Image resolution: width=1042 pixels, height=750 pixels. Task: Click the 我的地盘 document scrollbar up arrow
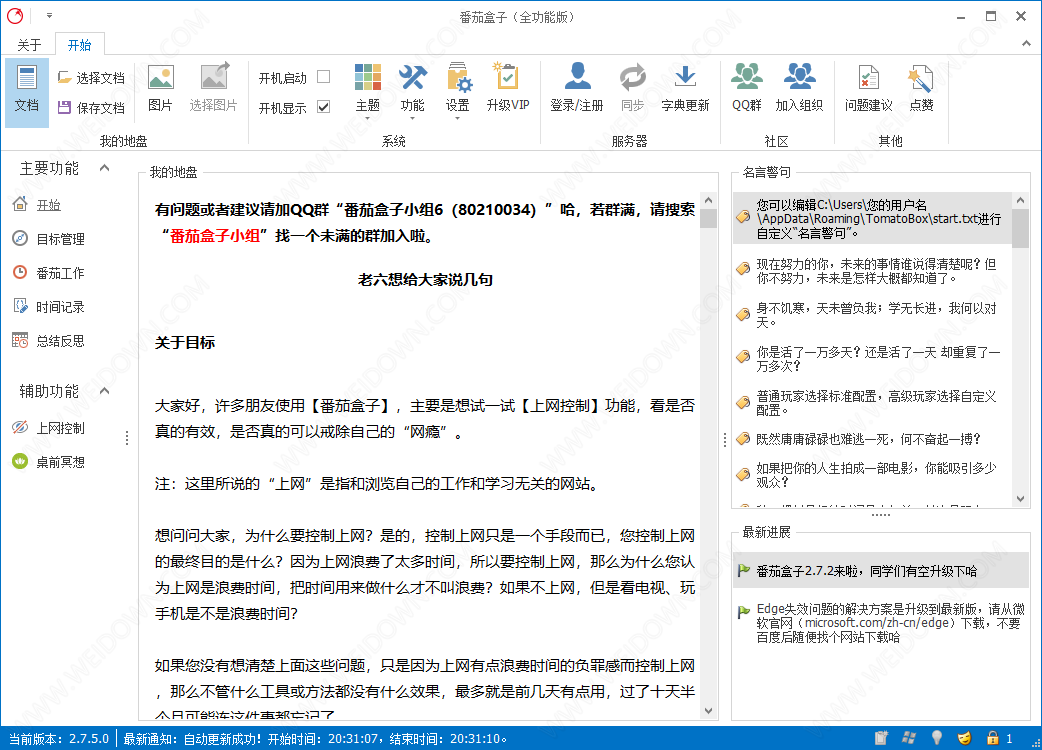coord(708,200)
